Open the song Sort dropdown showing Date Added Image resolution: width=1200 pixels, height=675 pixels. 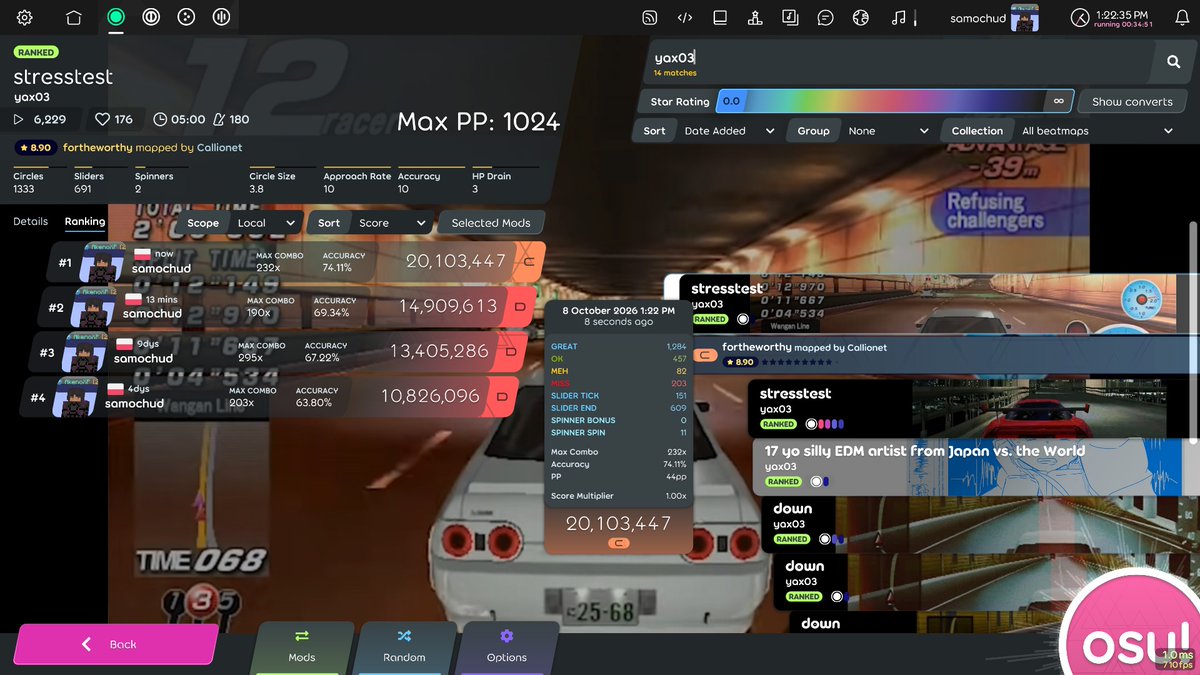pyautogui.click(x=728, y=131)
